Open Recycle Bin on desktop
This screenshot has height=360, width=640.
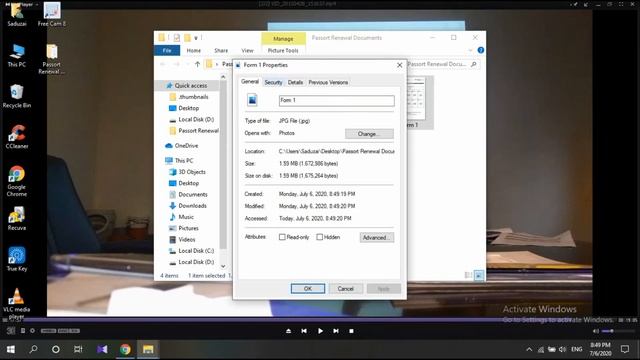[x=17, y=96]
